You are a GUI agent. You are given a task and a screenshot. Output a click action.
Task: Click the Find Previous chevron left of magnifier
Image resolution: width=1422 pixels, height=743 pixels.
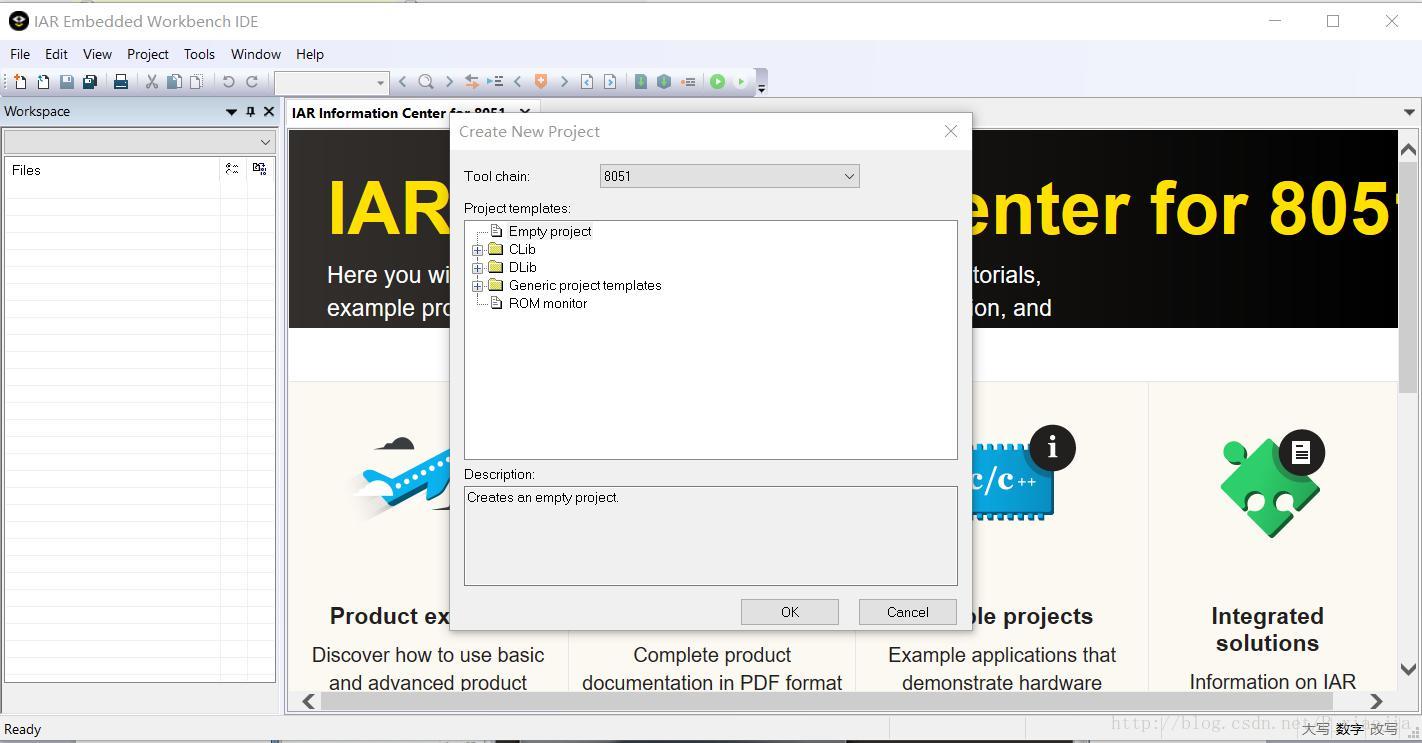click(403, 82)
